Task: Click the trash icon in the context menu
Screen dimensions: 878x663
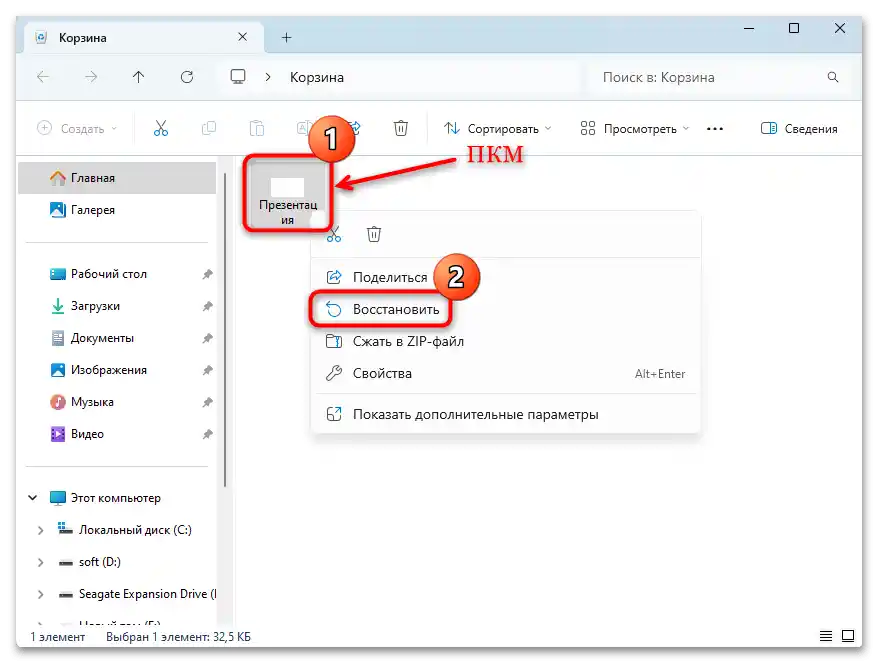Action: point(374,233)
